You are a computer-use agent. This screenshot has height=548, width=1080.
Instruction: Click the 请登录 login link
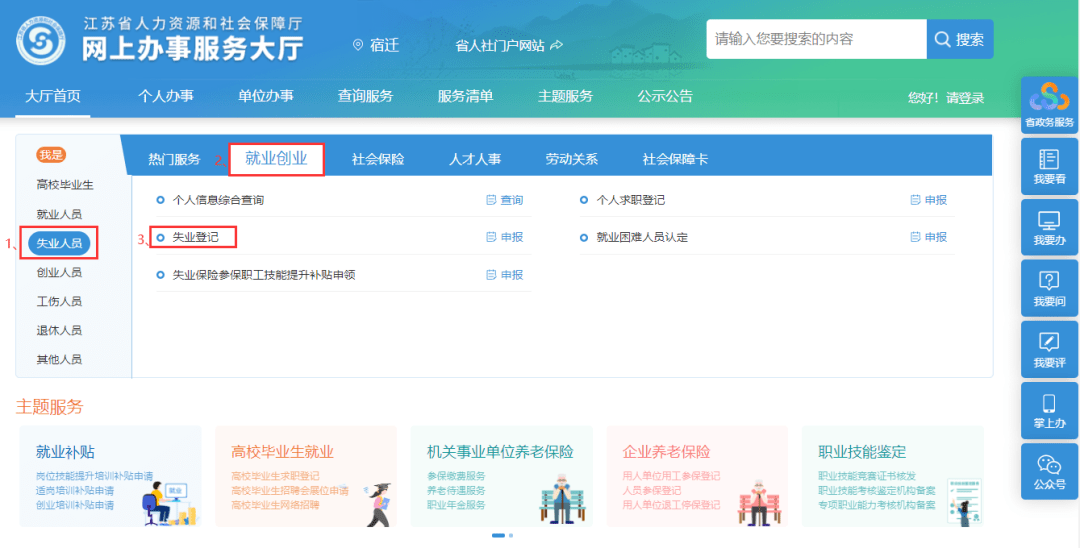click(x=965, y=98)
